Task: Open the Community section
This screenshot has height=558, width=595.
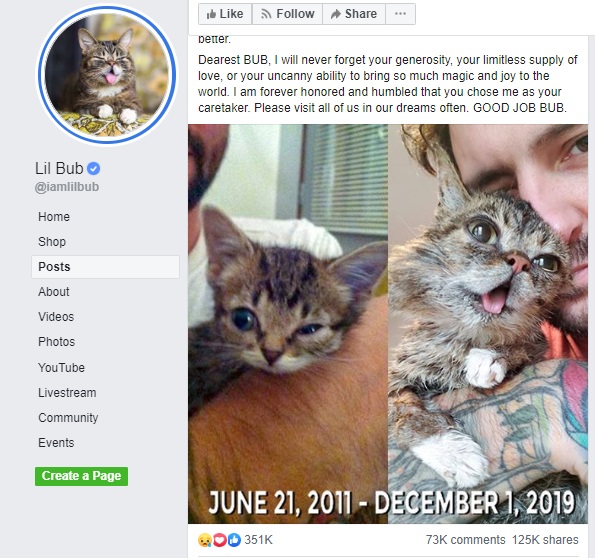Action: coord(68,418)
